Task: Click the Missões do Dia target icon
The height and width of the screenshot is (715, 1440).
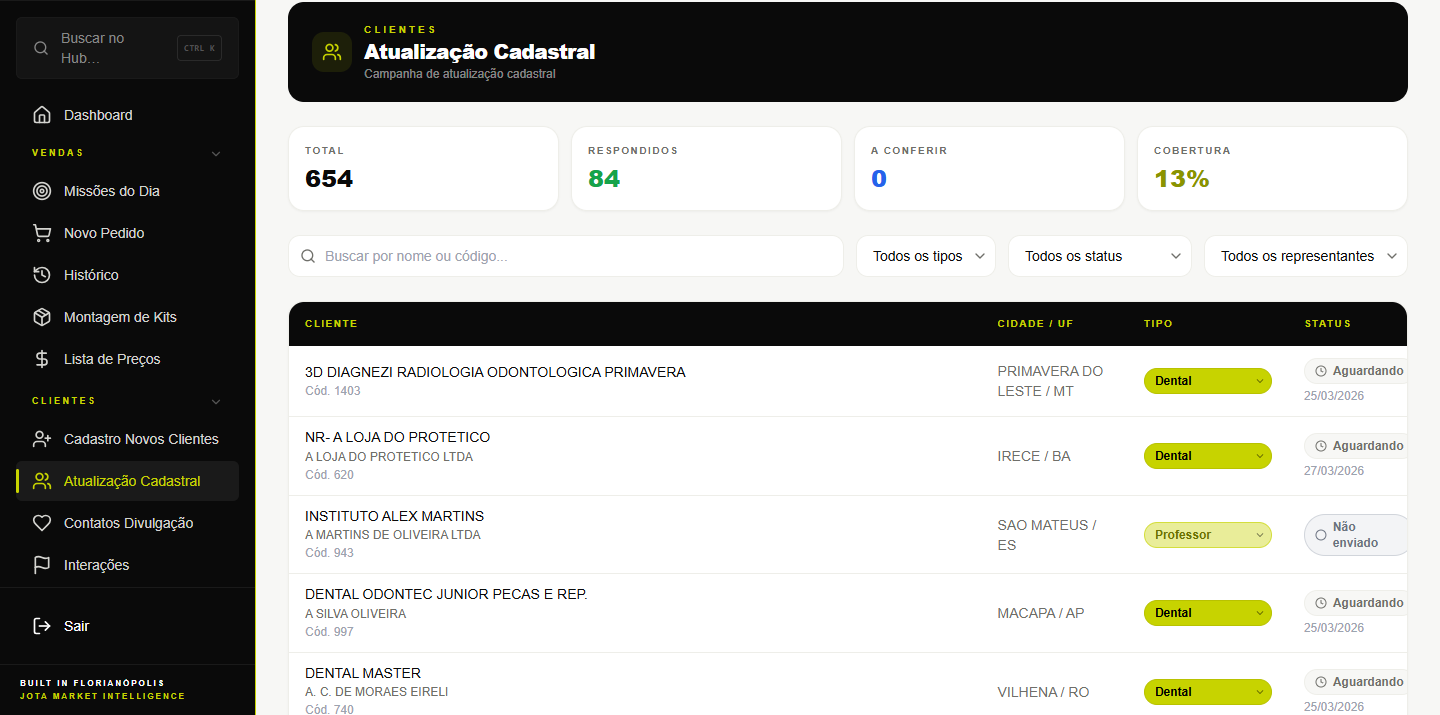Action: [x=42, y=191]
